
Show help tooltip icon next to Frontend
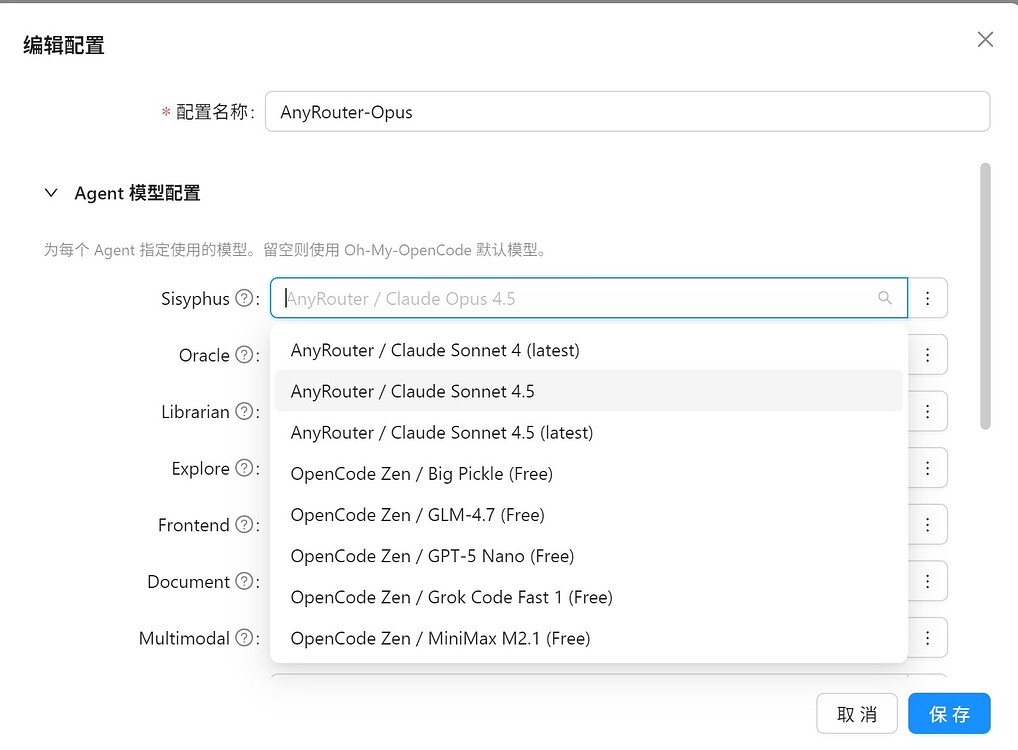tap(244, 524)
